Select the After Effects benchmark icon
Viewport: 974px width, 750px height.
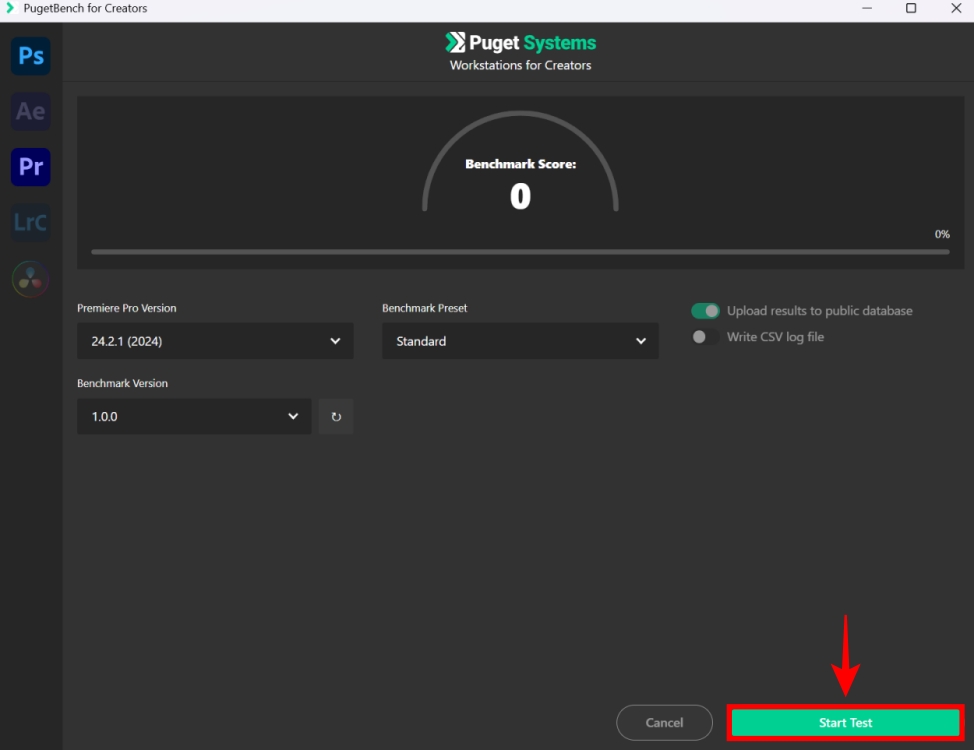[30, 111]
